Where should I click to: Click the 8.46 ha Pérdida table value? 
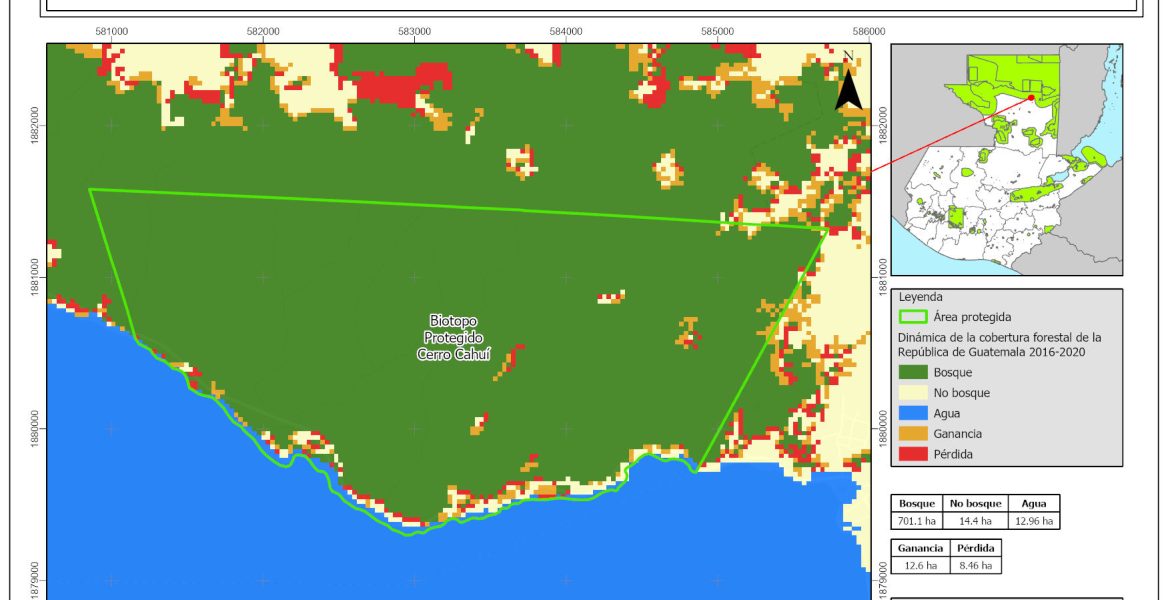click(974, 565)
